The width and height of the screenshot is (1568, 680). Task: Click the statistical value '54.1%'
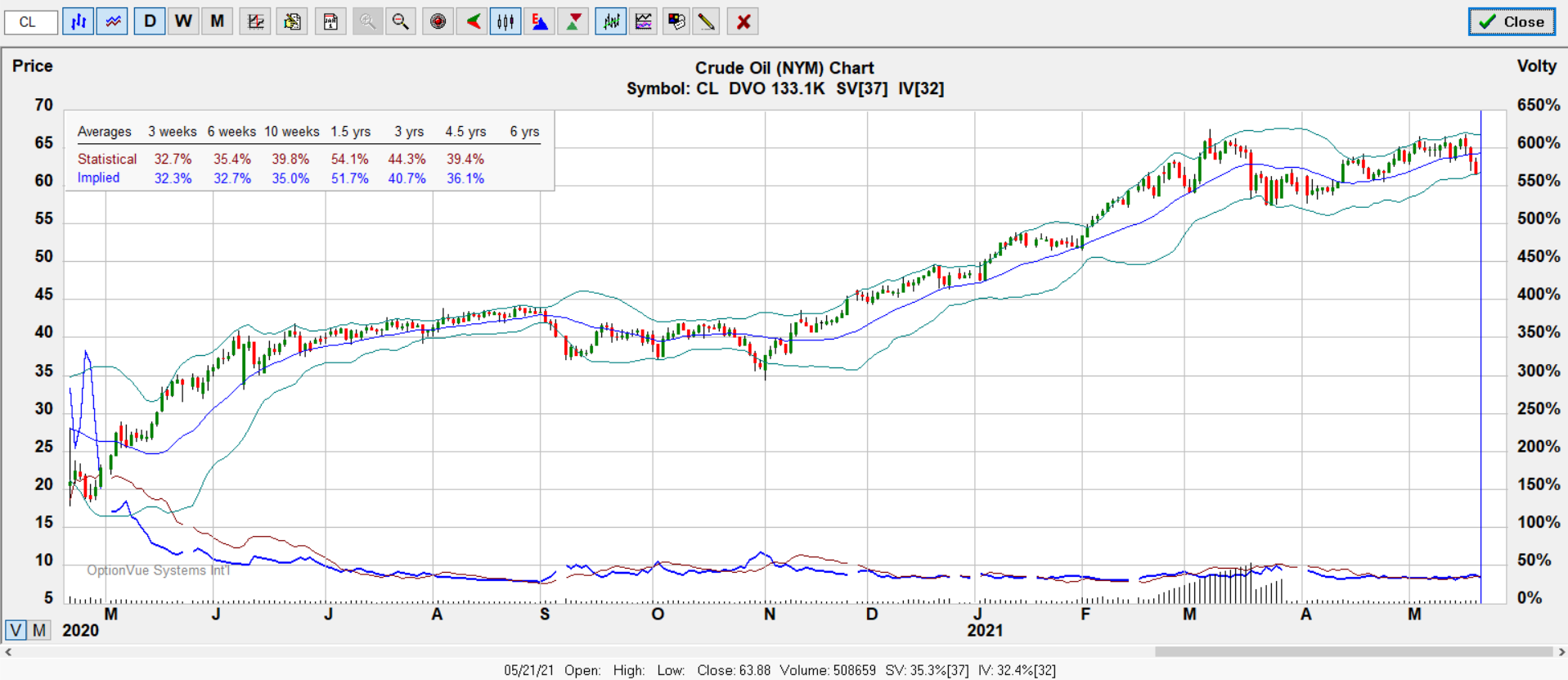pyautogui.click(x=349, y=159)
